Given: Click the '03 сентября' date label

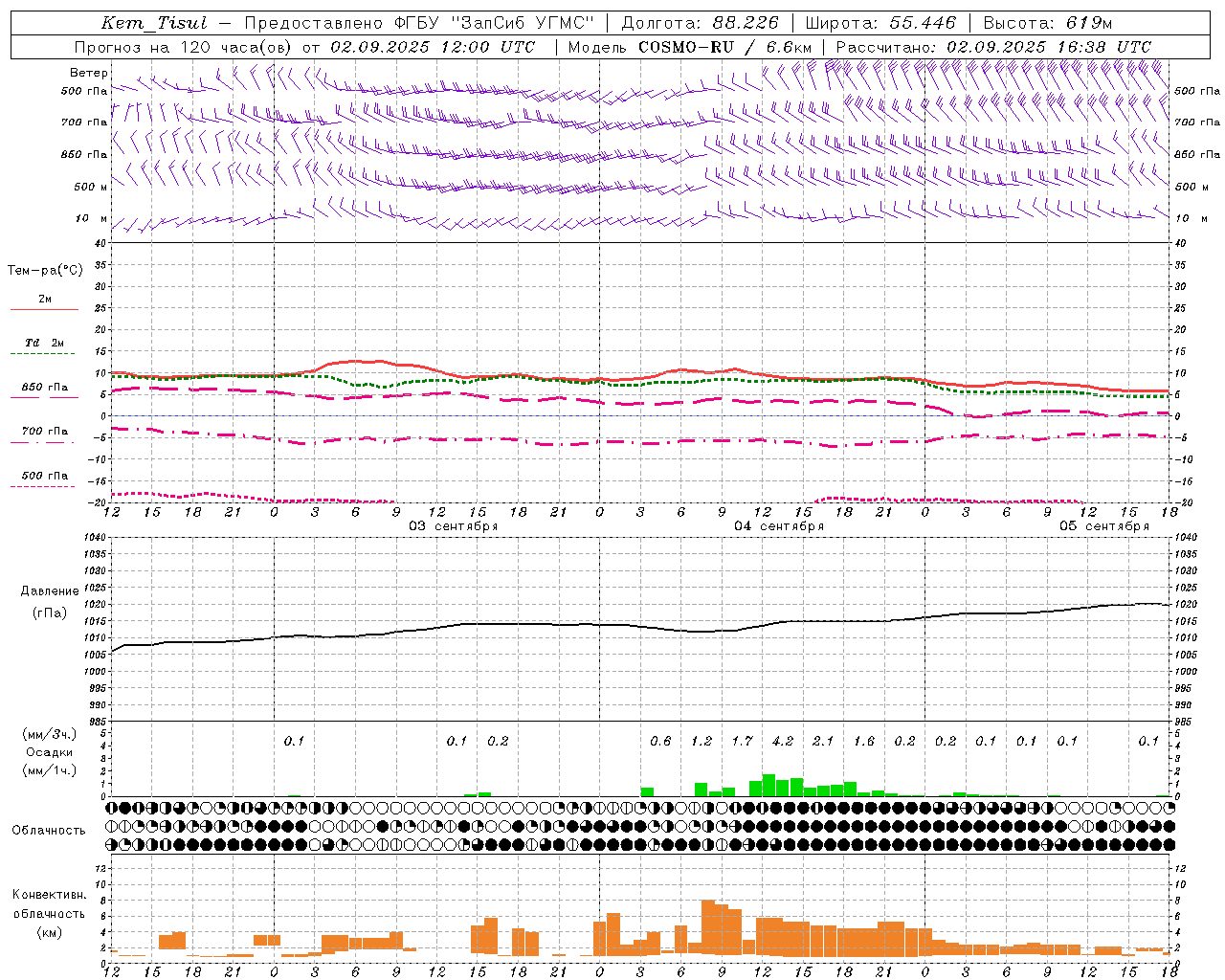Looking at the screenshot, I should (x=454, y=526).
